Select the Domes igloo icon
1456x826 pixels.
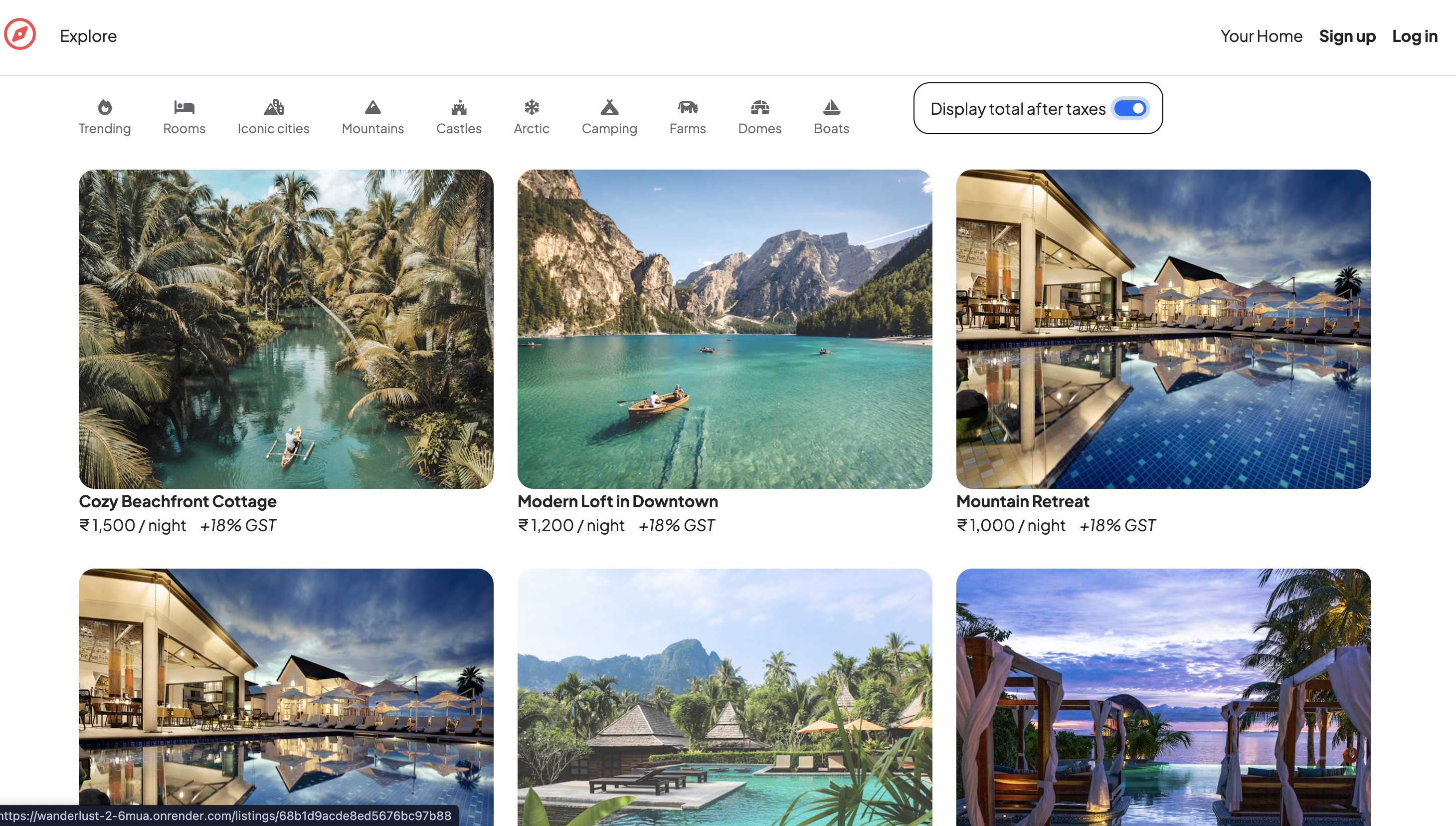[x=760, y=107]
